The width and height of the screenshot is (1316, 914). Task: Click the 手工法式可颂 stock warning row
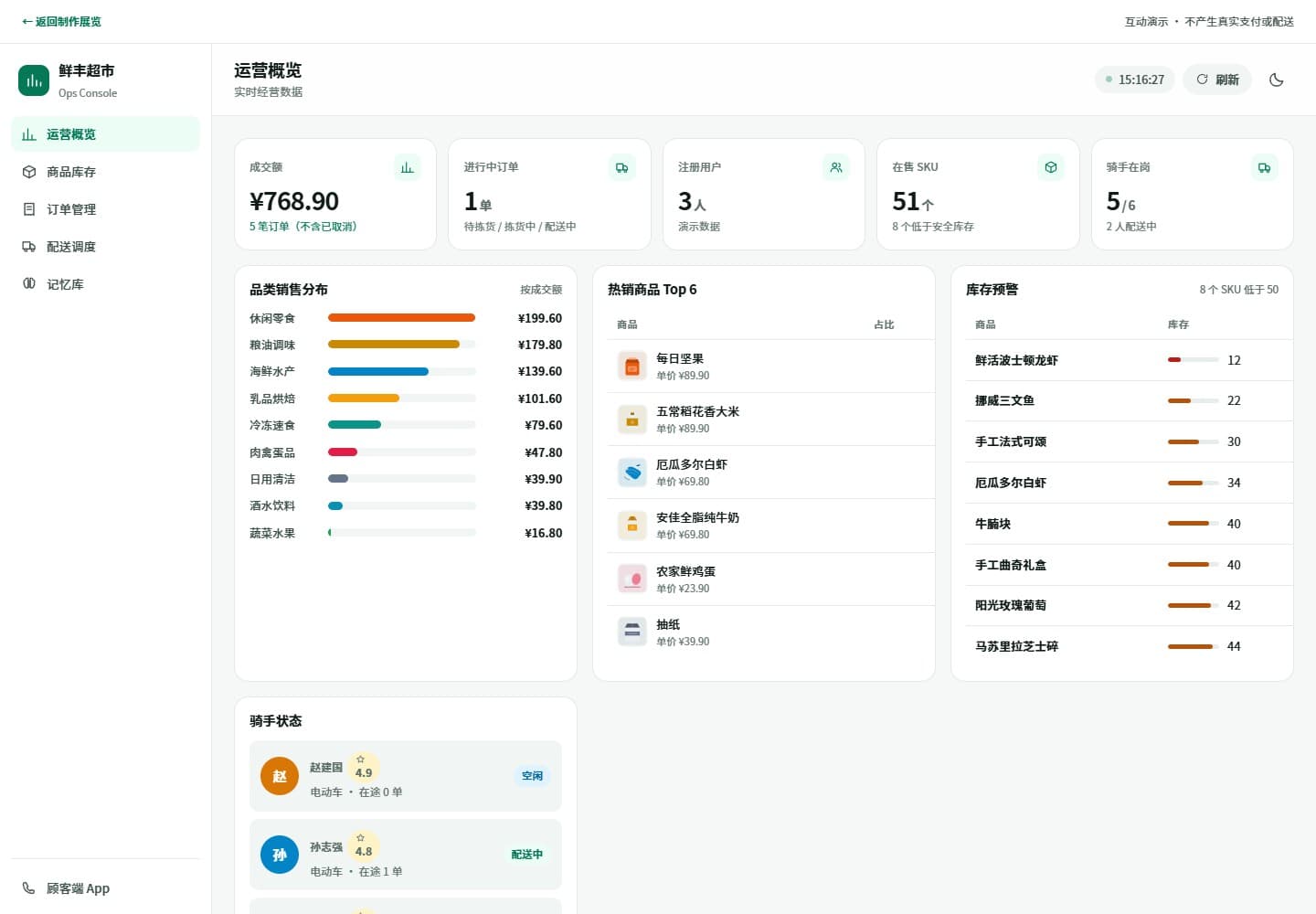(x=1129, y=441)
